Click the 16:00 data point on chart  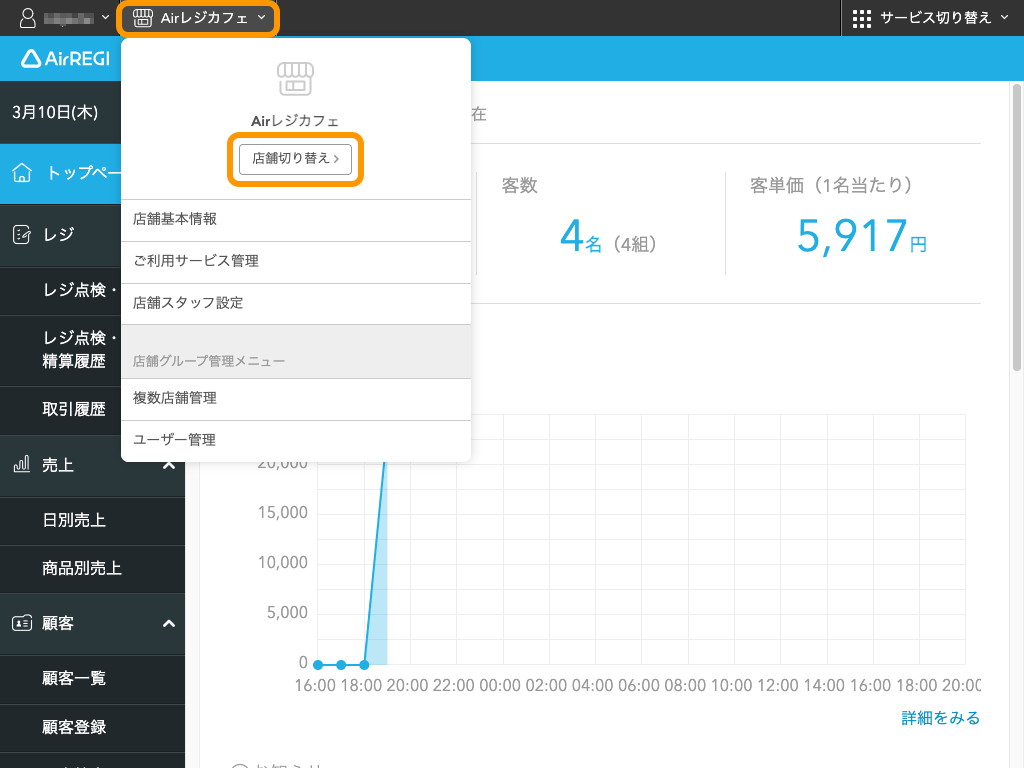tap(318, 665)
